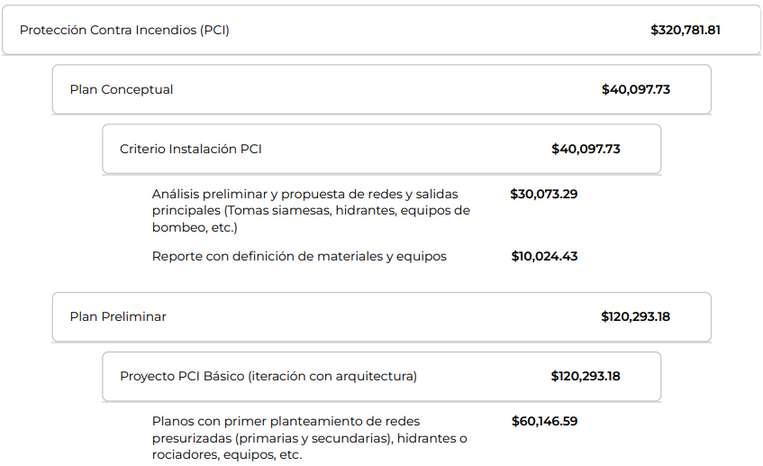Click the $60,146.59 amount
This screenshot has width=763, height=466.
pos(545,421)
